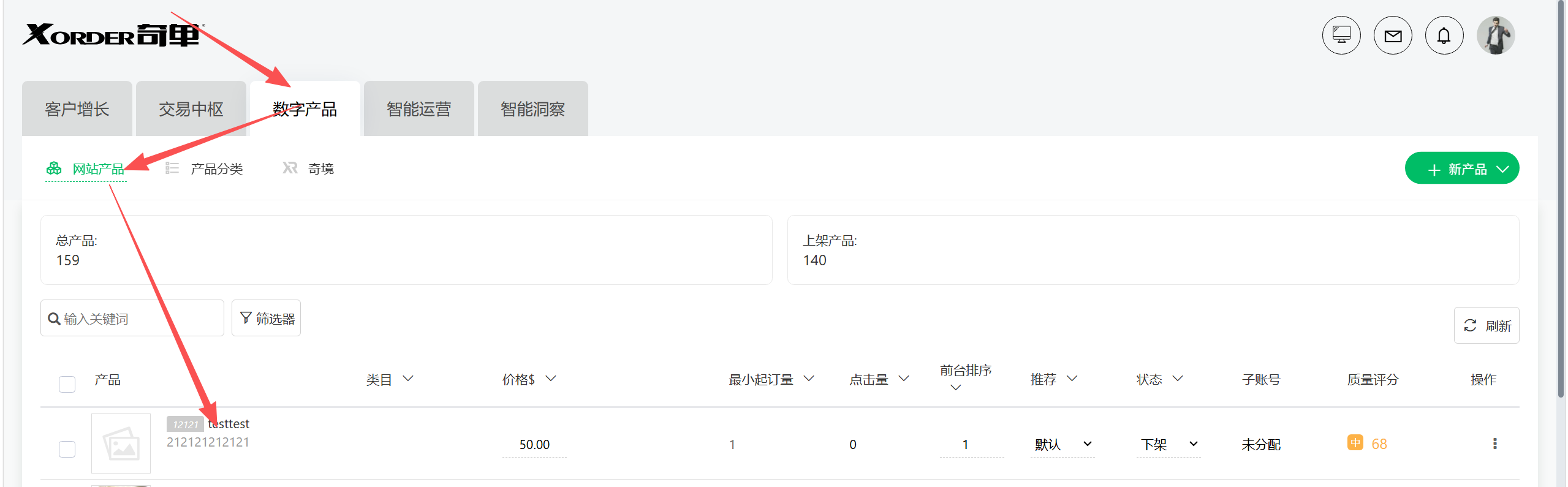Click the vertical page scrollbar

tap(1561, 199)
